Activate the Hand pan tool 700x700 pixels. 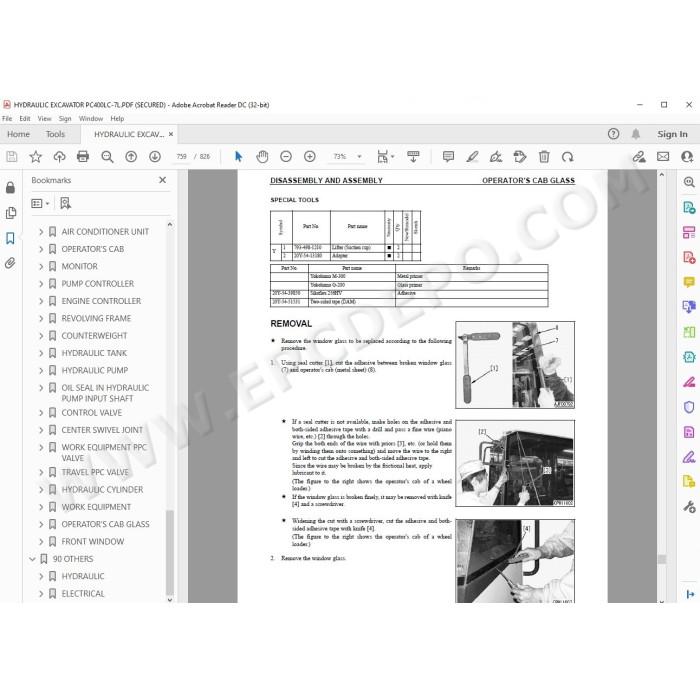pyautogui.click(x=262, y=157)
